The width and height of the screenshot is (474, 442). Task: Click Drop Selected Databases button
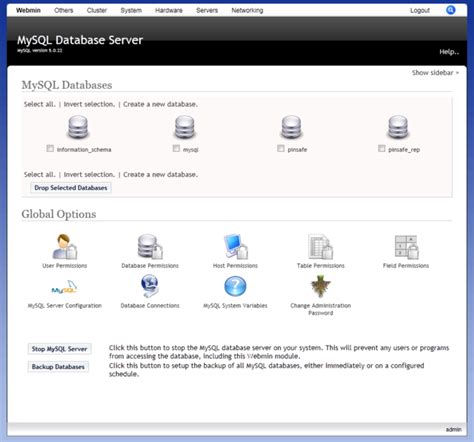71,188
